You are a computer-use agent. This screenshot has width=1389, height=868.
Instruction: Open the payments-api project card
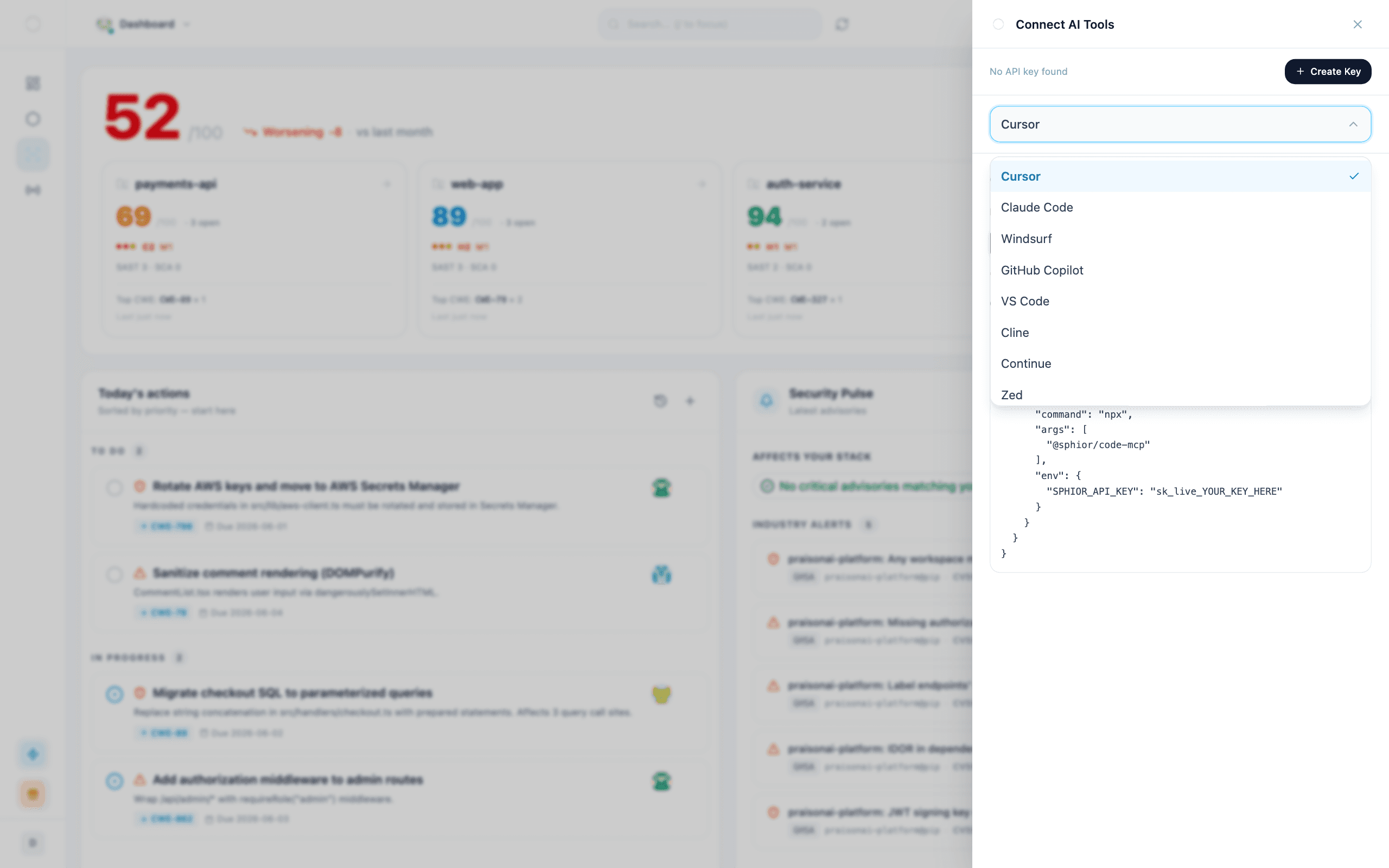(254, 249)
